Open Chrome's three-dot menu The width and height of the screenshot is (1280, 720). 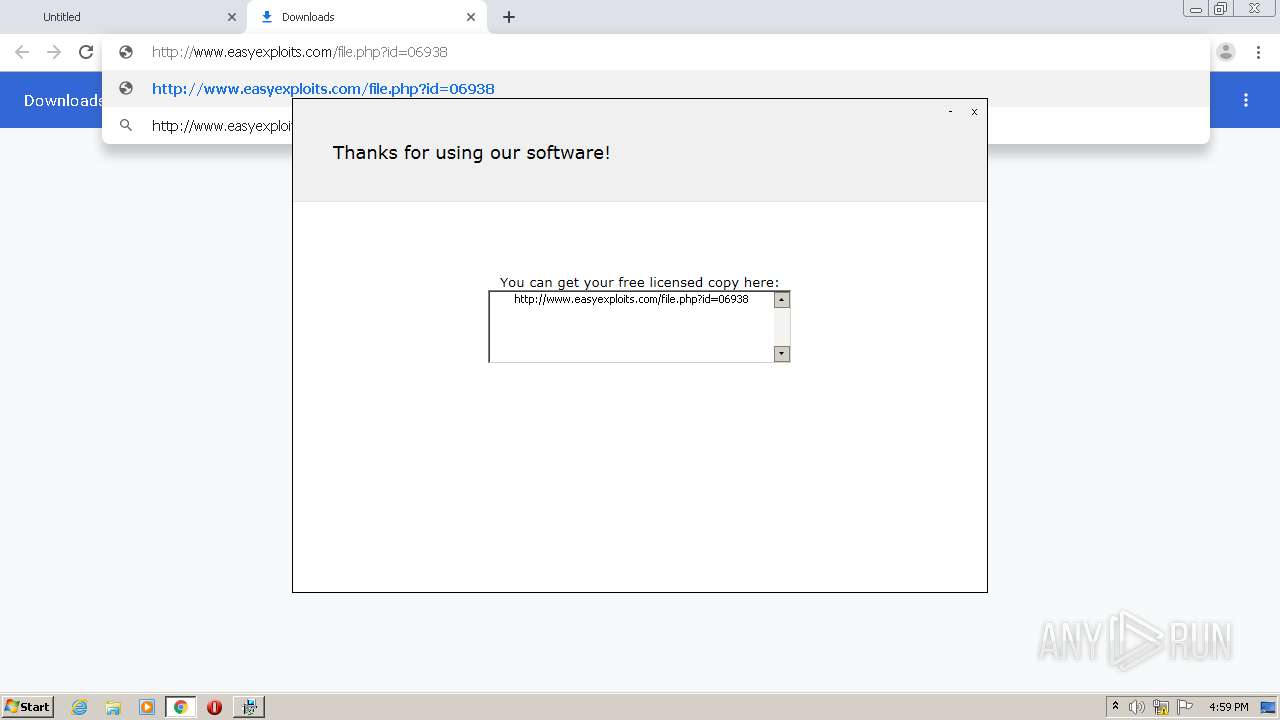point(1258,52)
